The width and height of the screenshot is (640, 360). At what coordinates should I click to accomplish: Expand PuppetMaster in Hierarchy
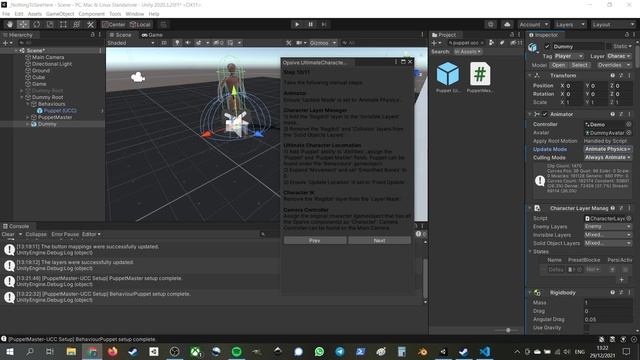28,117
